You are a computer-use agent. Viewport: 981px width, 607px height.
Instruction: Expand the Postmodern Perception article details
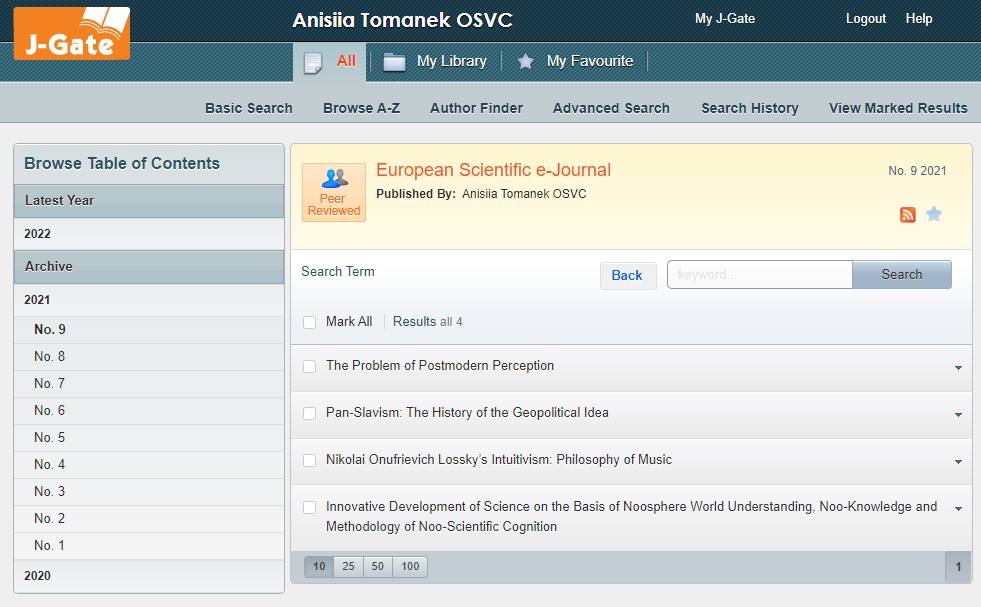tap(958, 368)
